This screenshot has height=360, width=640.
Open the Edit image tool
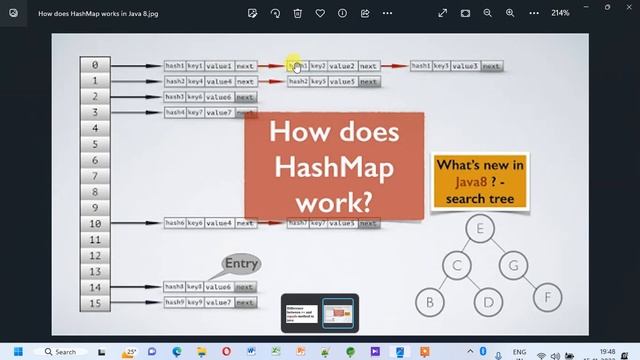(x=253, y=13)
